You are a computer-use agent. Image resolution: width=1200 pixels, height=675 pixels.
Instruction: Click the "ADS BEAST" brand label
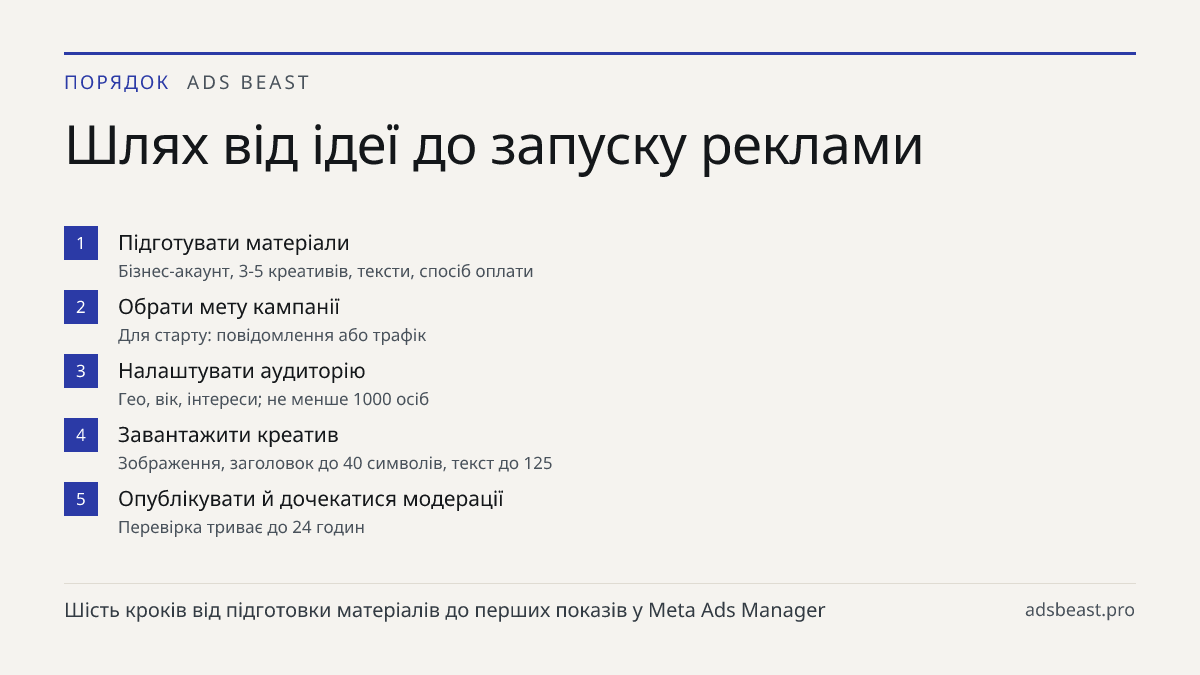click(249, 83)
